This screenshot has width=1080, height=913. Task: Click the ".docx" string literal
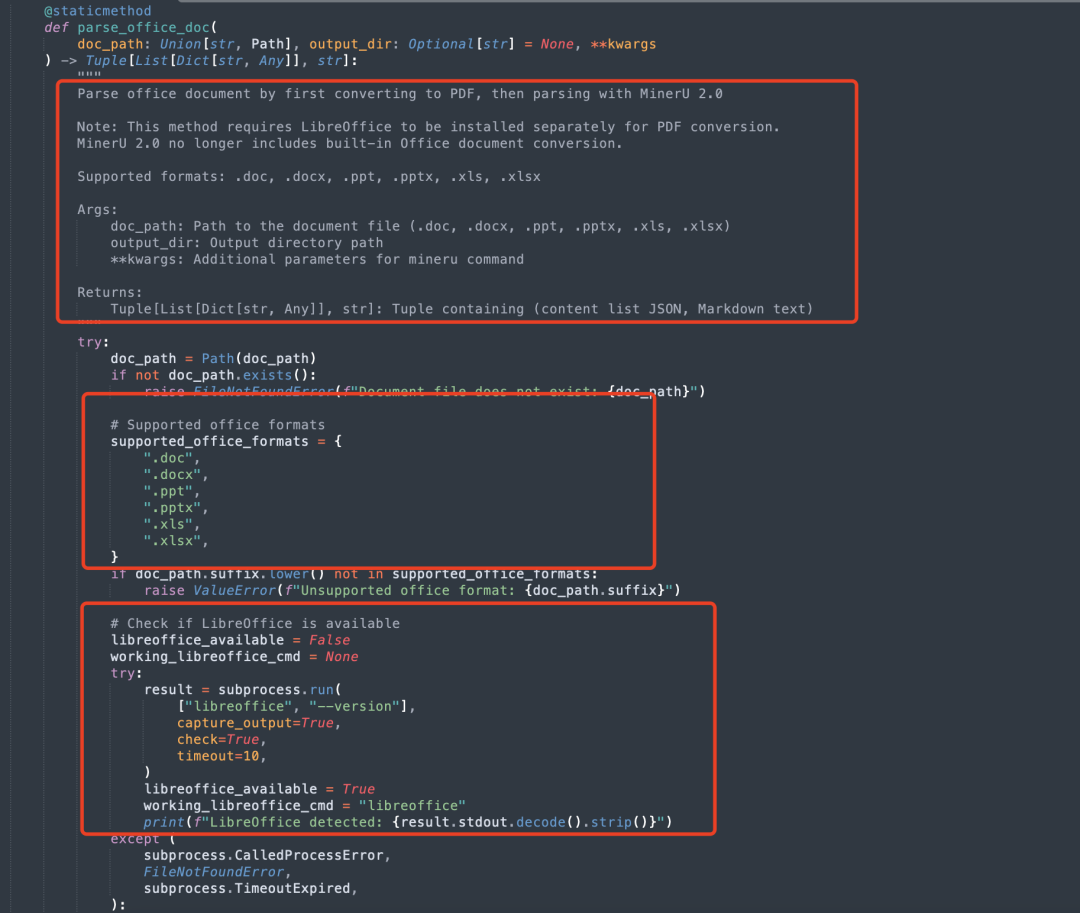pos(172,474)
